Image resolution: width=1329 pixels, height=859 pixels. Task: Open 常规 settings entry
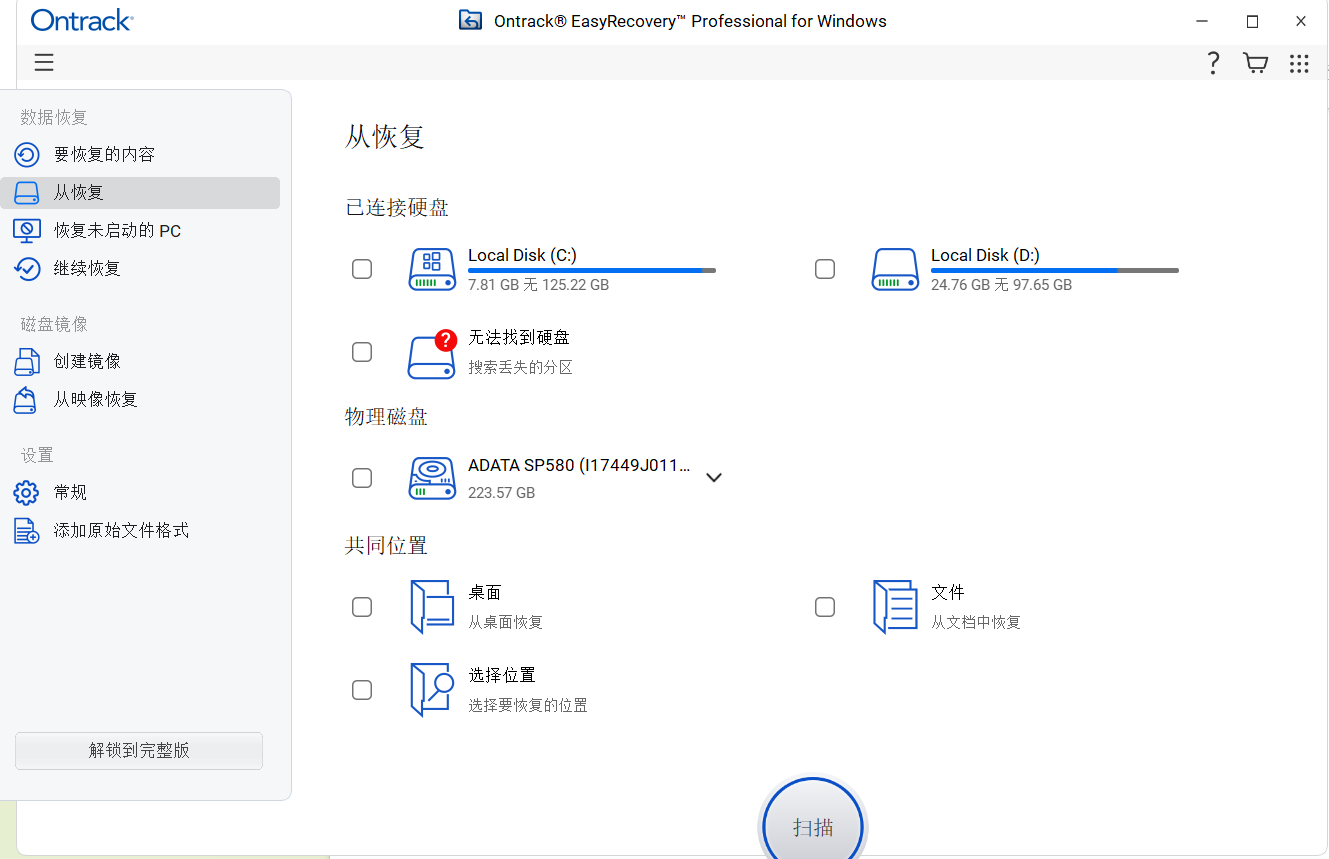(x=140, y=493)
